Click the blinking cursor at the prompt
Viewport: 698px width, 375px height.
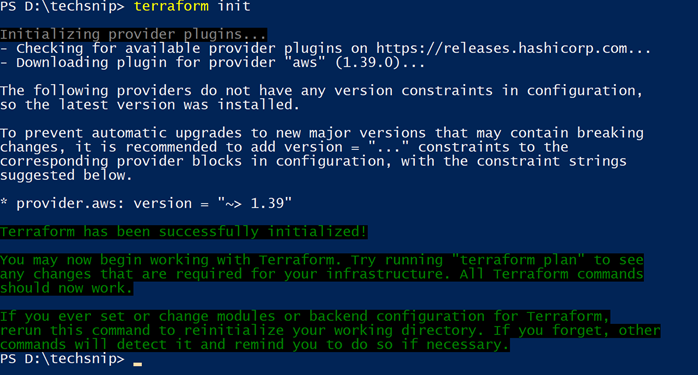[138, 364]
